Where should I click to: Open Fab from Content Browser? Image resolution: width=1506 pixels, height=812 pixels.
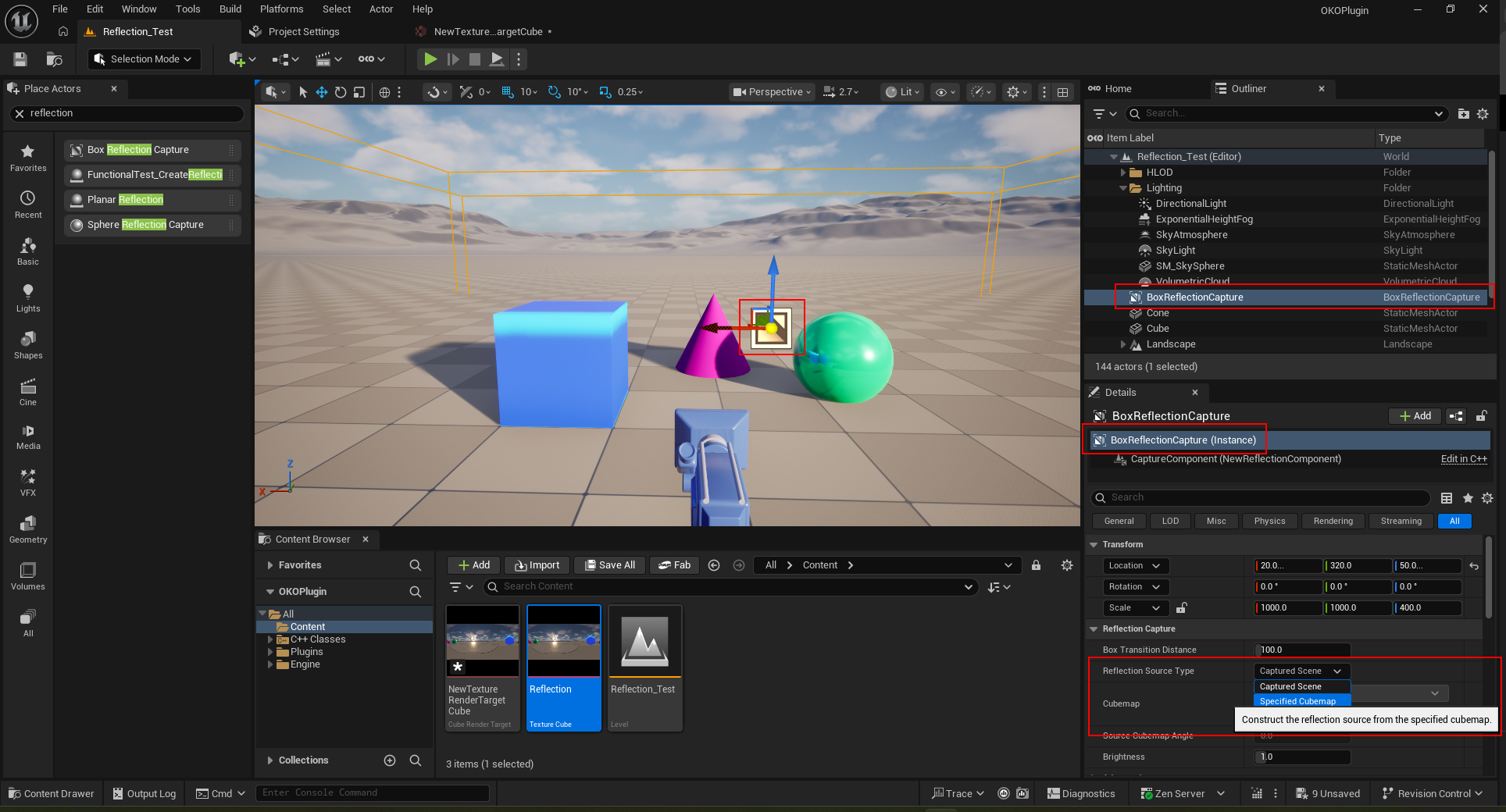(x=674, y=565)
